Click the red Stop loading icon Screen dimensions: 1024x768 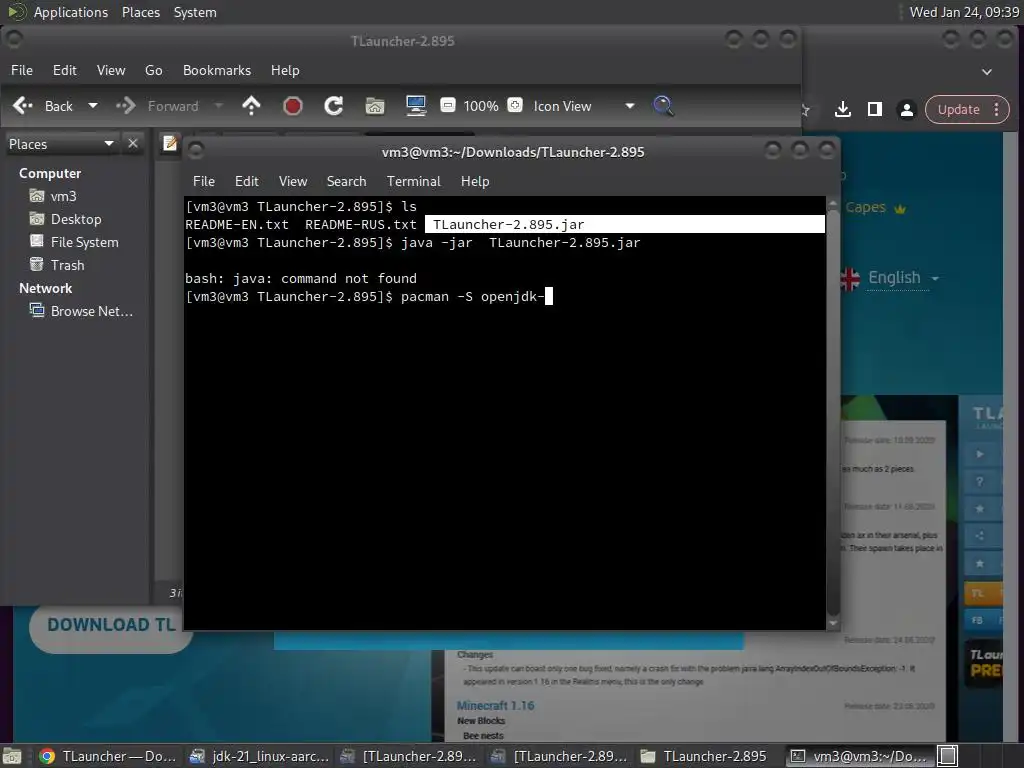pyautogui.click(x=293, y=106)
